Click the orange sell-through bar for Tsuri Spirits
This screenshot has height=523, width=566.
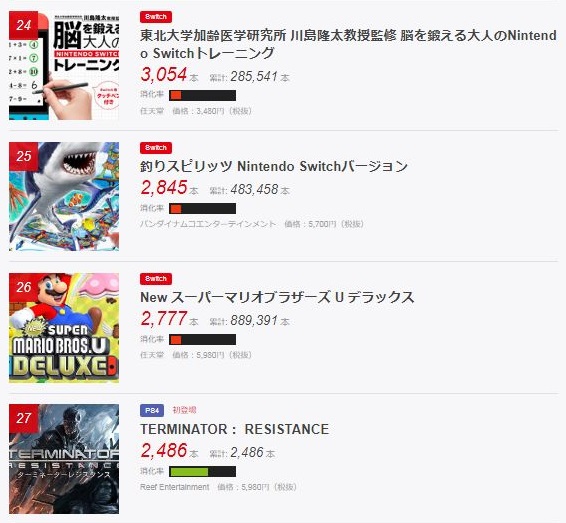point(203,209)
